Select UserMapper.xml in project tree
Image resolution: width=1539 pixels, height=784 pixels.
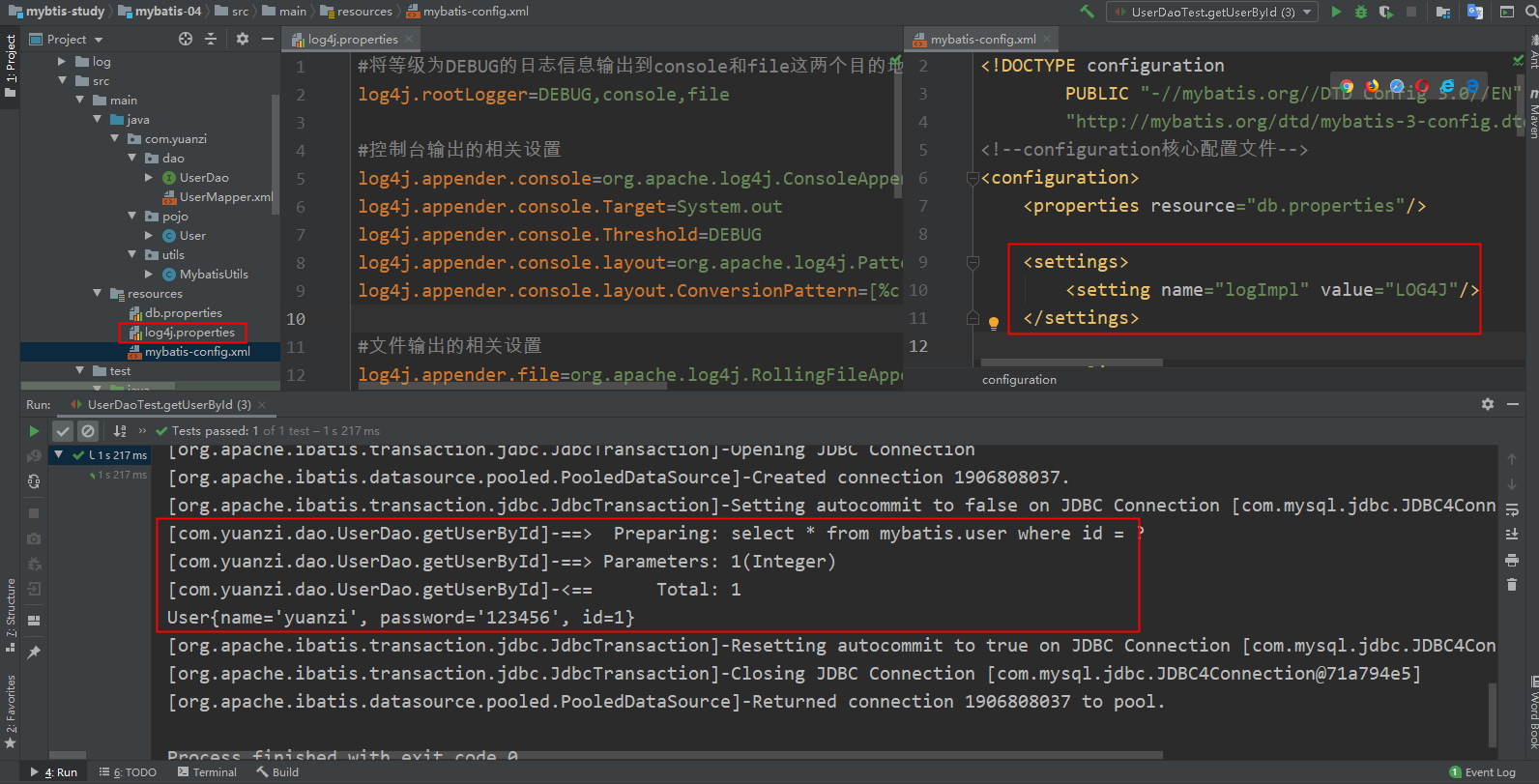pyautogui.click(x=218, y=196)
